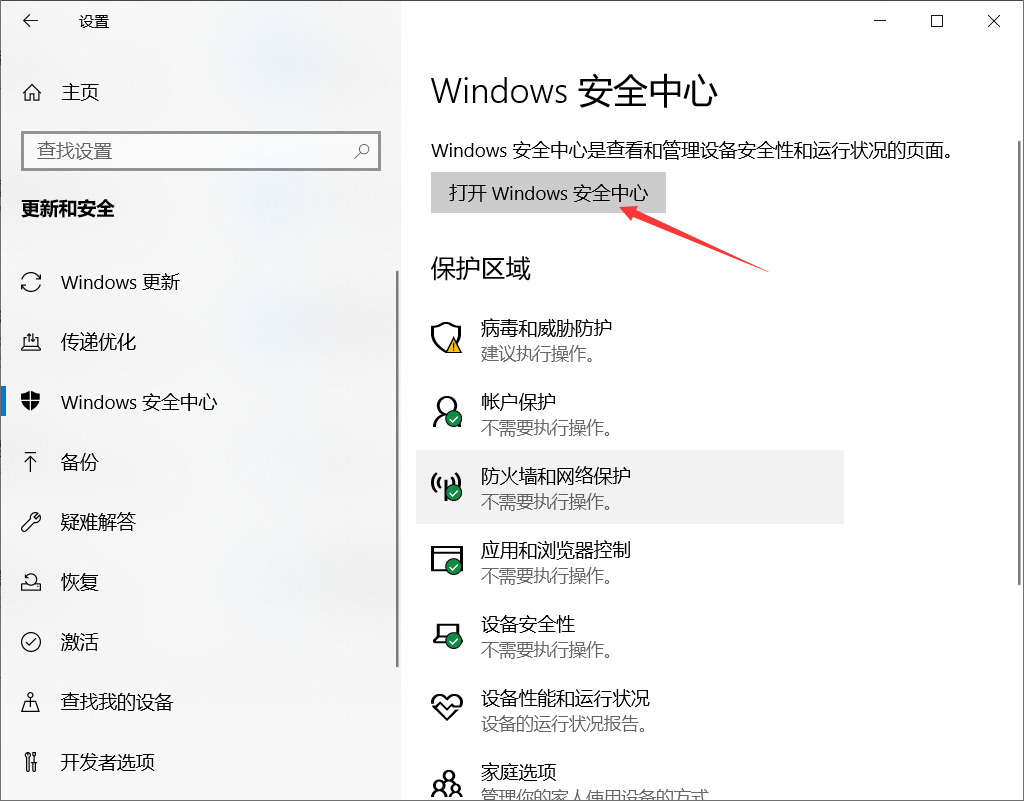Click the back arrow icon

(31, 21)
